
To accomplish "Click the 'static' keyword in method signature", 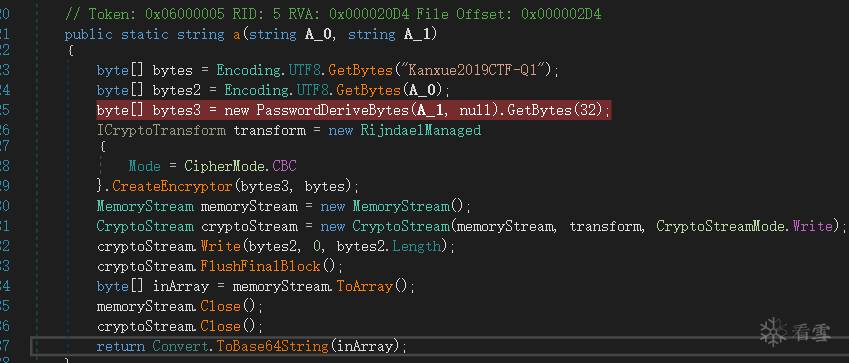I will tap(144, 35).
